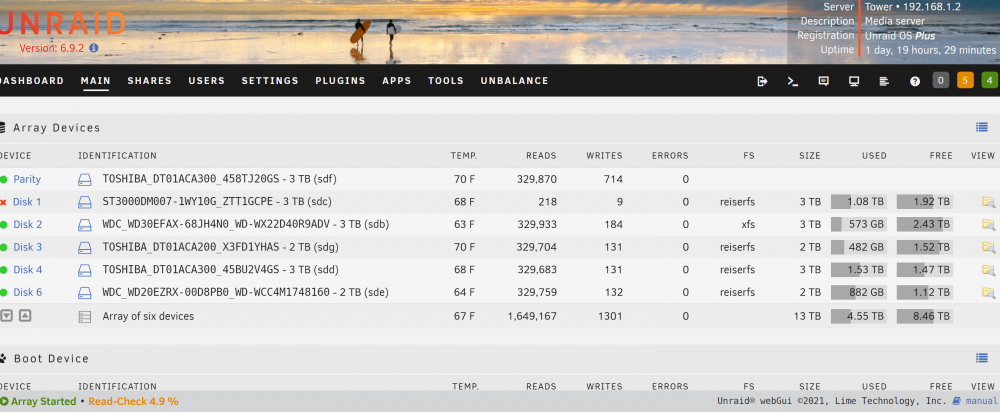Switch to the Shares tab
The image size is (1000, 415).
click(149, 81)
